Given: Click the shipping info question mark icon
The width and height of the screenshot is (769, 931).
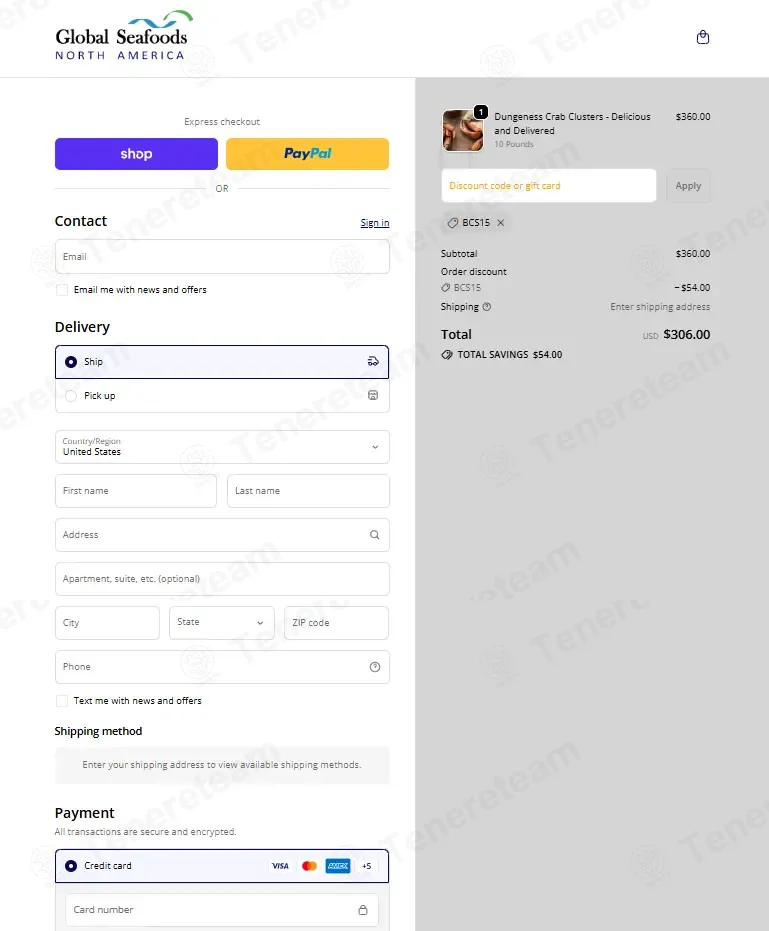Looking at the screenshot, I should [487, 307].
